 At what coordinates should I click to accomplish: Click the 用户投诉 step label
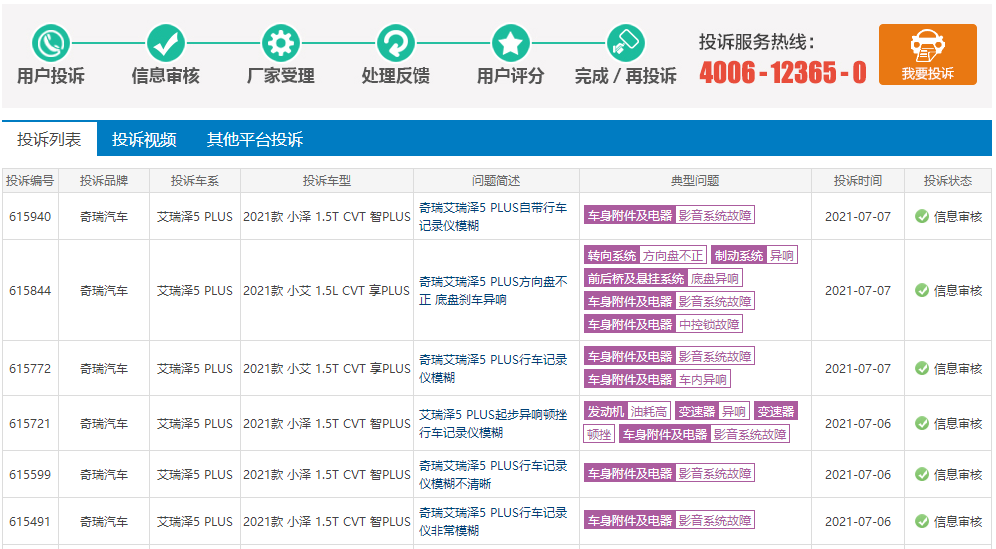tap(51, 76)
